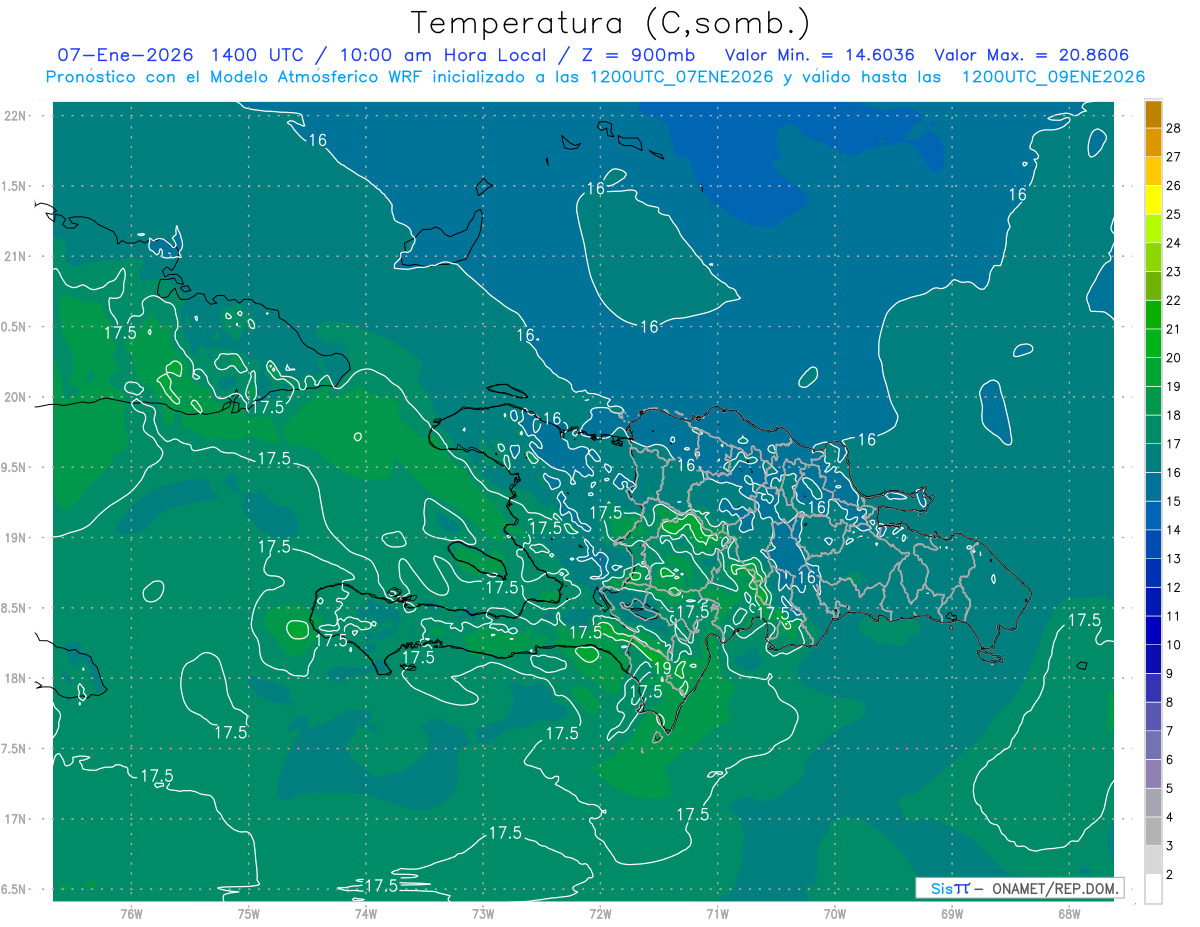Click the 22N latitude axis label
The height and width of the screenshot is (927, 1200).
coord(16,115)
